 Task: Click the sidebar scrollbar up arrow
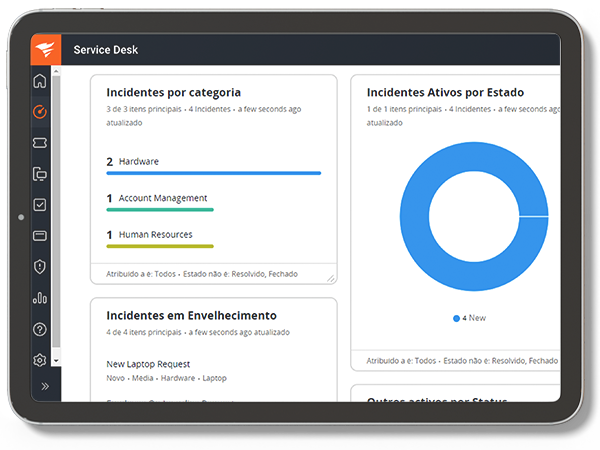[56, 71]
